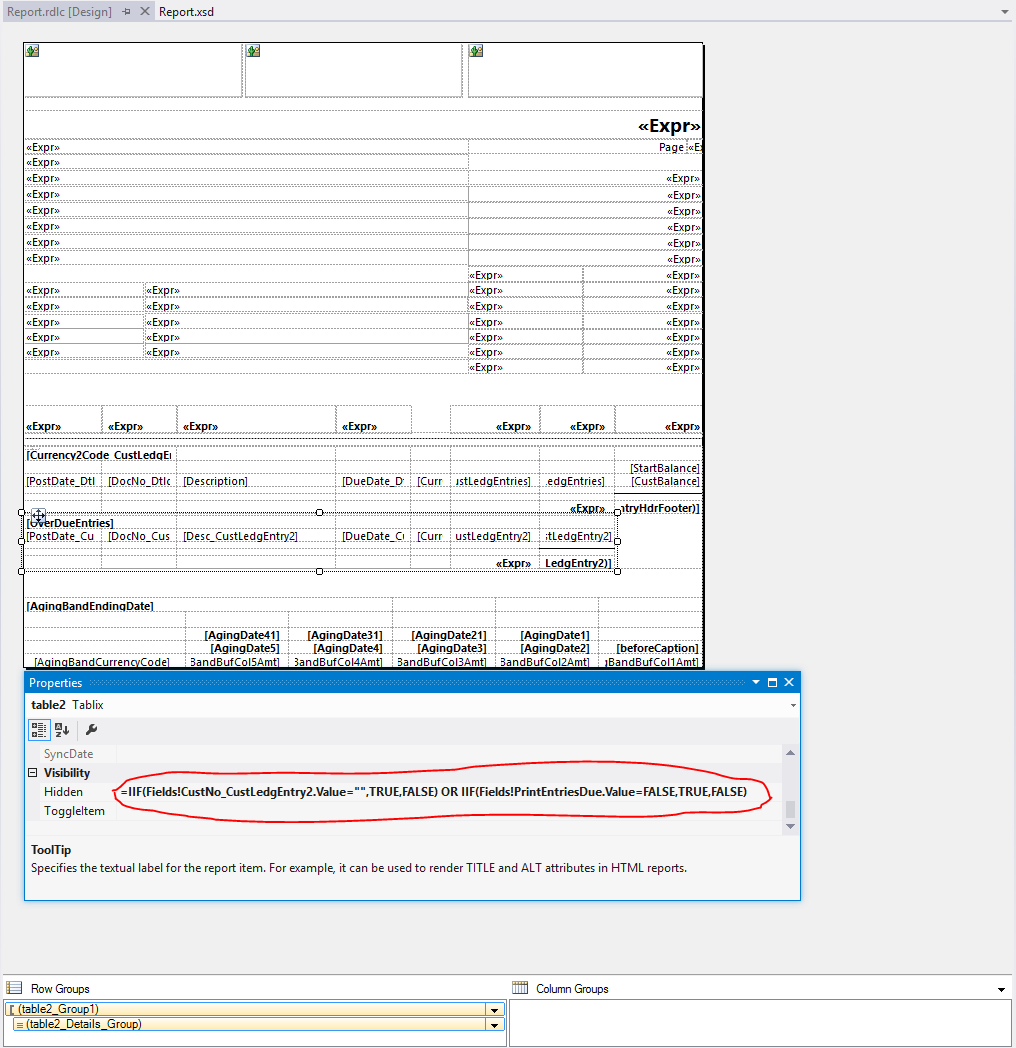This screenshot has height=1048, width=1016.
Task: Open Property Pages via the wrench icon
Action: point(89,729)
